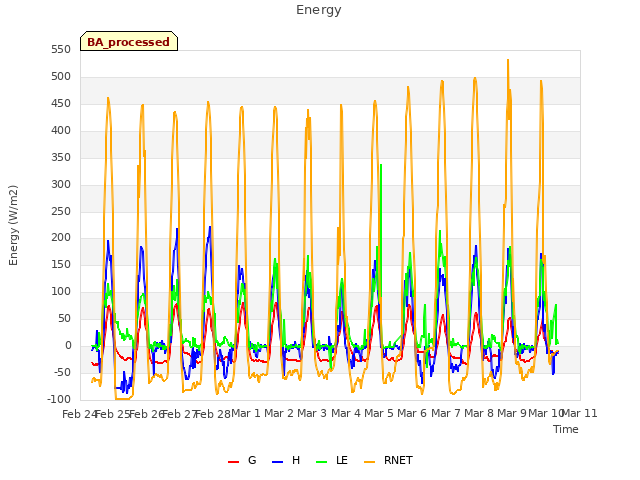Click the 250 y-axis tick label
Screen dimensions: 640x480
point(61,211)
